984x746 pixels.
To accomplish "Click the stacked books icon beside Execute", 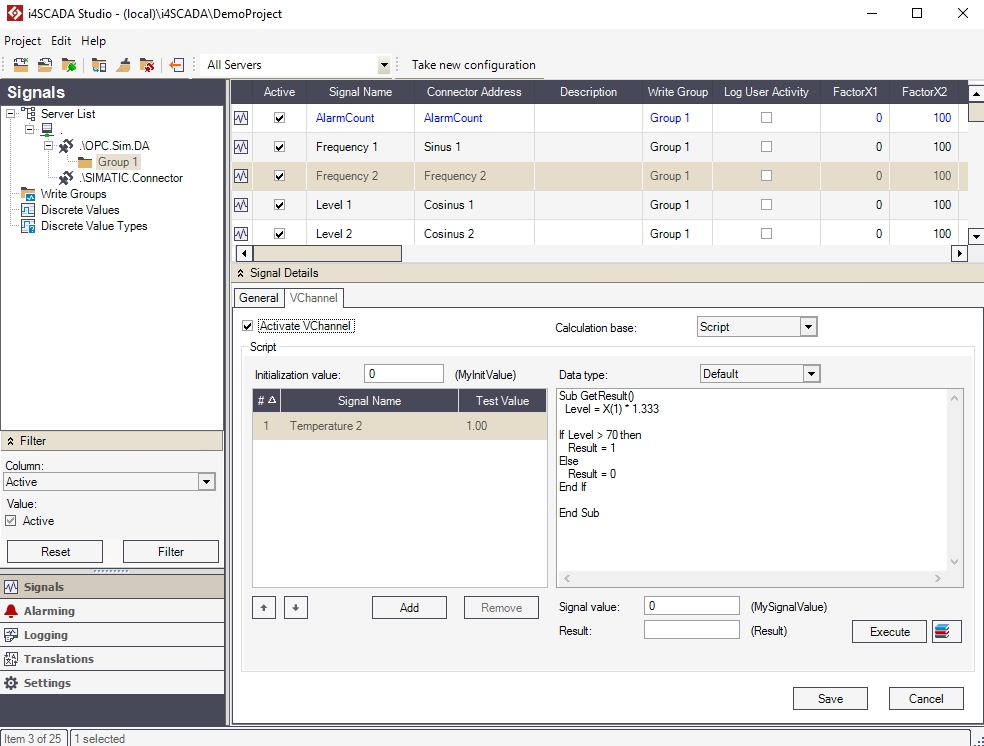I will pos(946,631).
